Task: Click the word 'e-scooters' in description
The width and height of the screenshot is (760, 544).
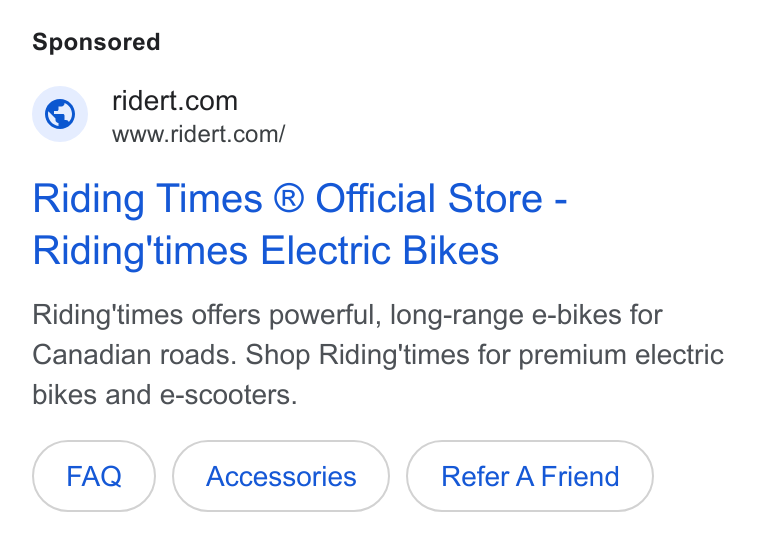Action: tap(228, 395)
